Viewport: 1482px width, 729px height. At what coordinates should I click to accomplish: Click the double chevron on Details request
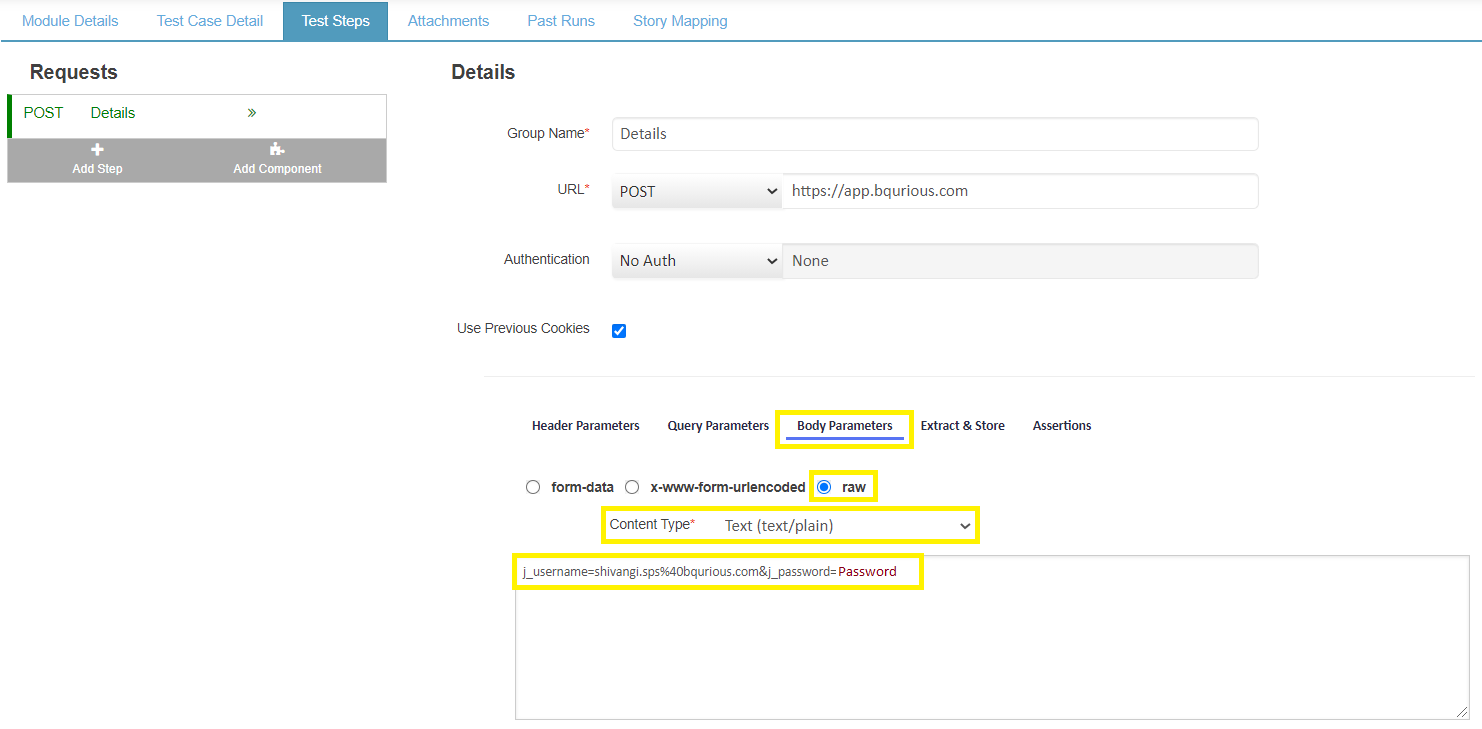point(252,113)
